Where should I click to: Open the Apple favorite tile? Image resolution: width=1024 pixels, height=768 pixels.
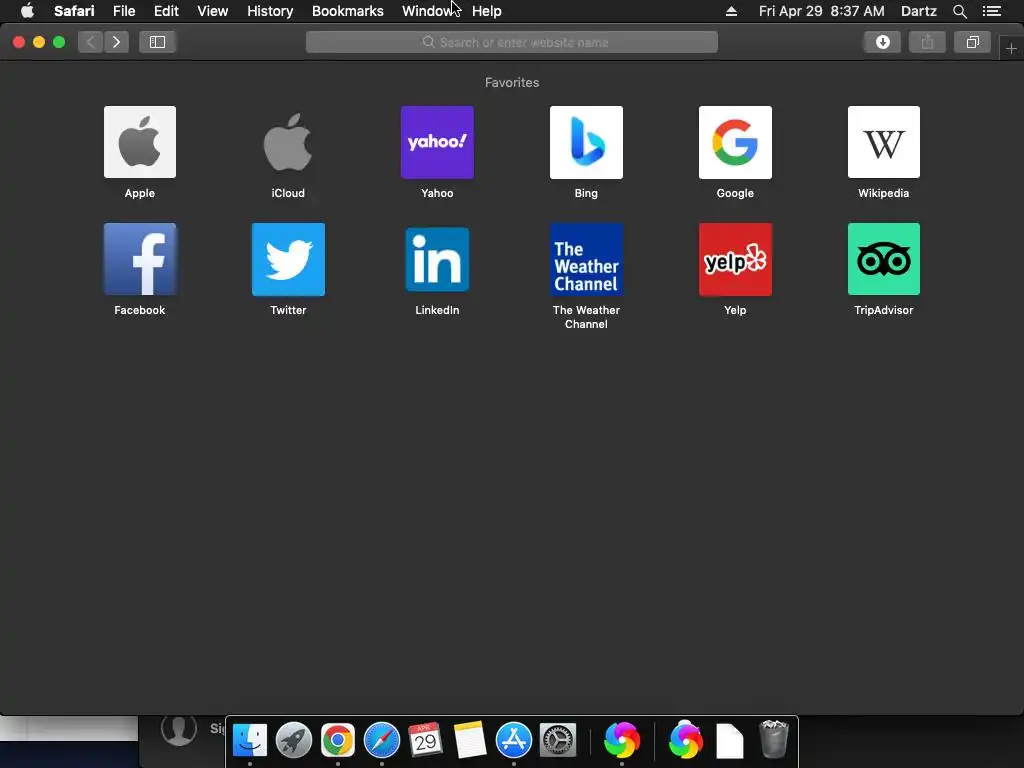tap(140, 142)
